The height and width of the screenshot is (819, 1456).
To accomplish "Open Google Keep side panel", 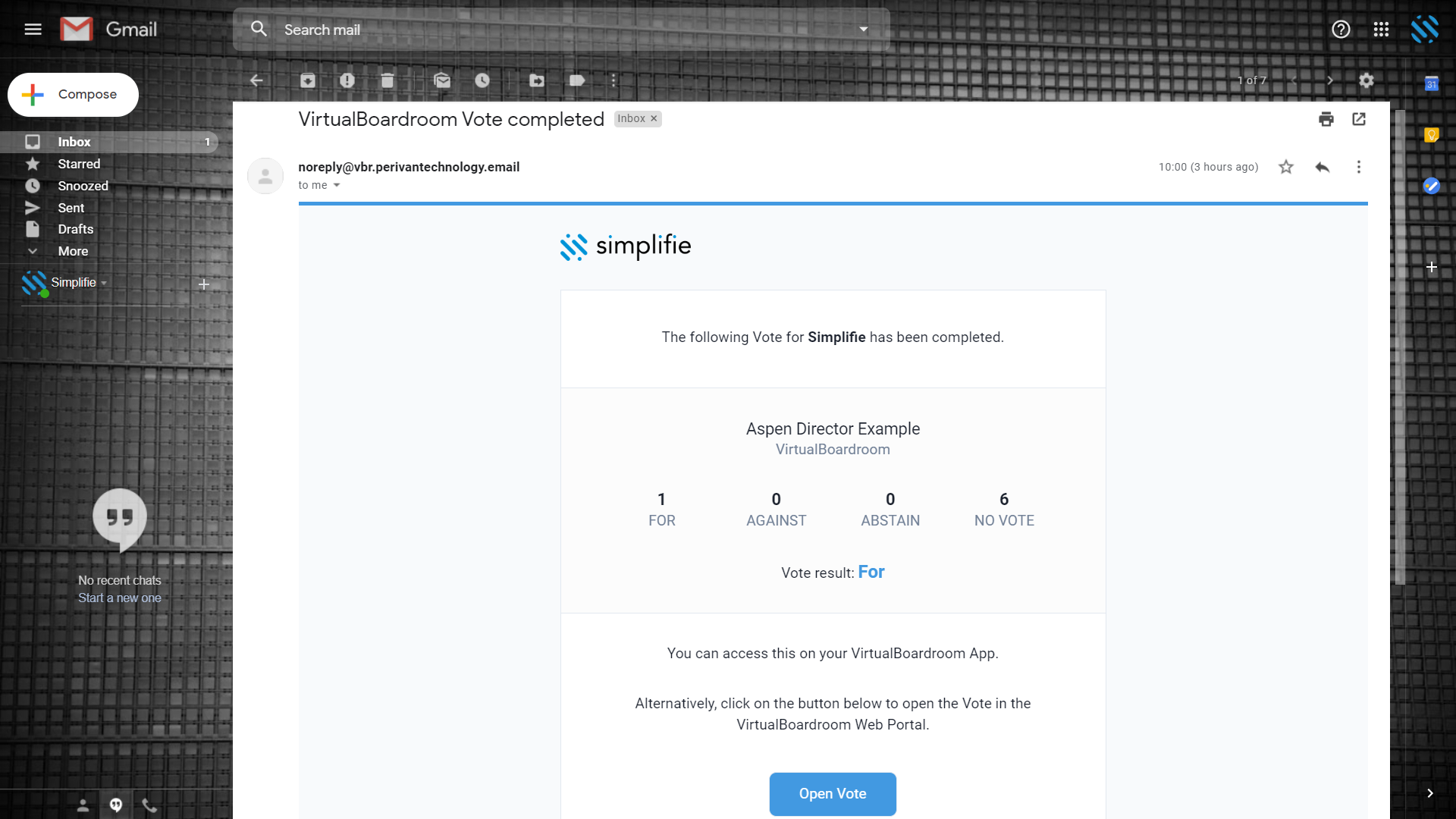I will tap(1432, 135).
